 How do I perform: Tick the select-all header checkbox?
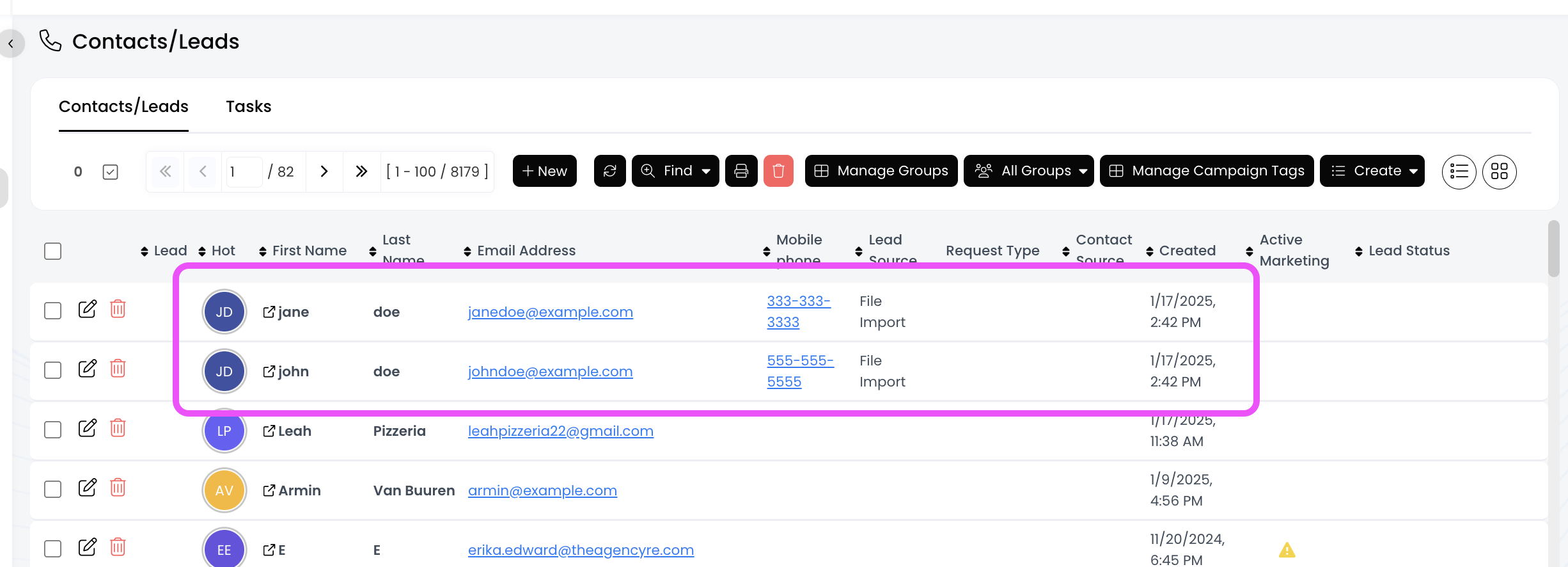[53, 251]
